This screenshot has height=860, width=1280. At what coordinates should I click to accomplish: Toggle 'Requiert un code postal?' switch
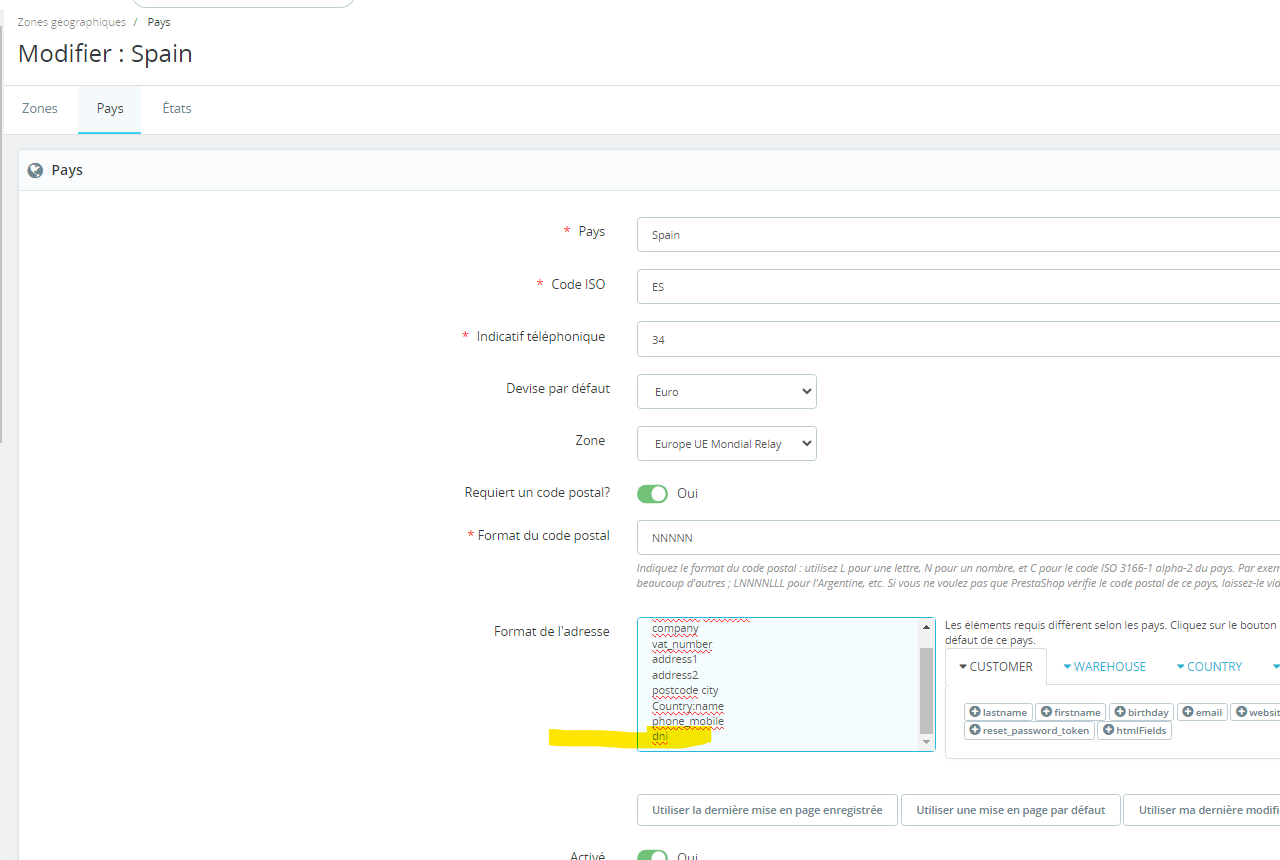(652, 494)
